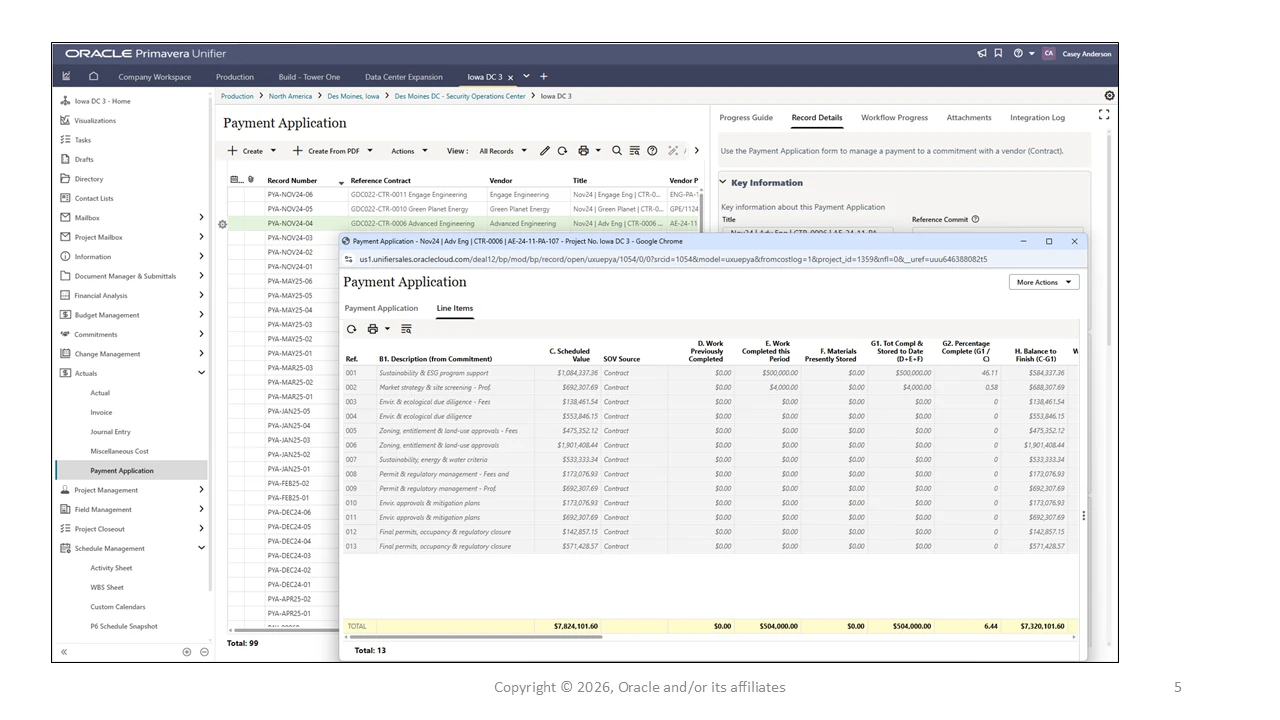Refresh line items in popup window

tap(351, 329)
